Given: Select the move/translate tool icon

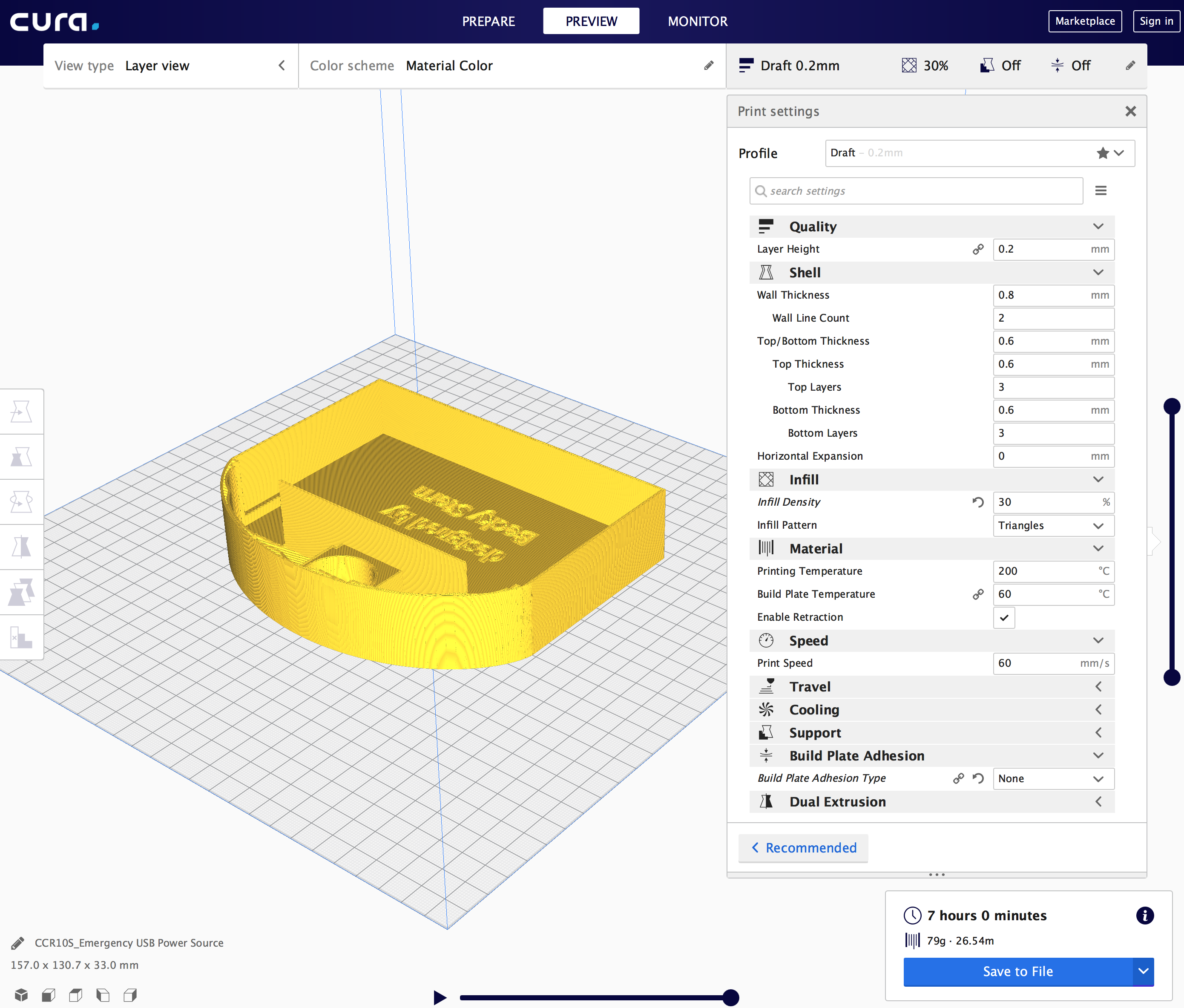Looking at the screenshot, I should point(20,411).
